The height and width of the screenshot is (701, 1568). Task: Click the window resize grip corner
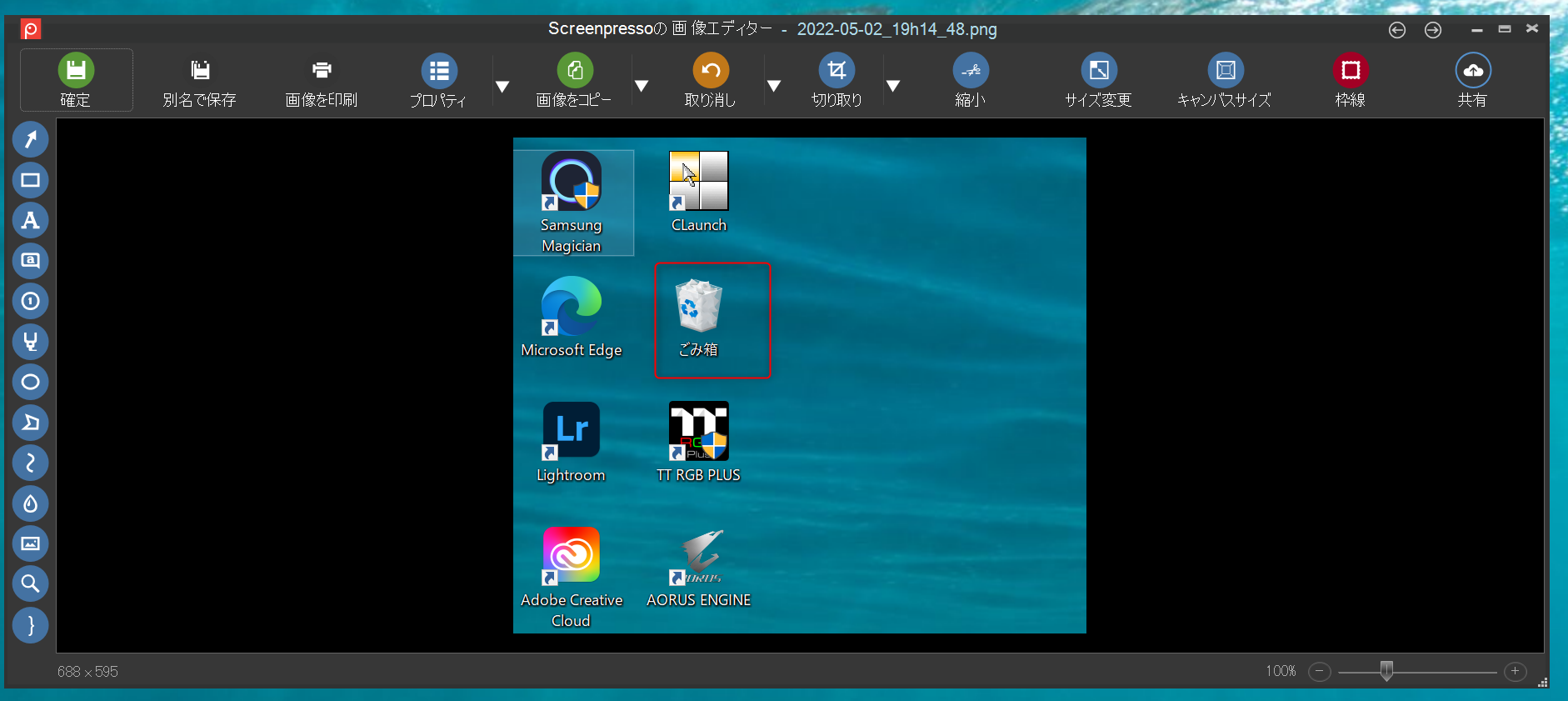(1542, 682)
